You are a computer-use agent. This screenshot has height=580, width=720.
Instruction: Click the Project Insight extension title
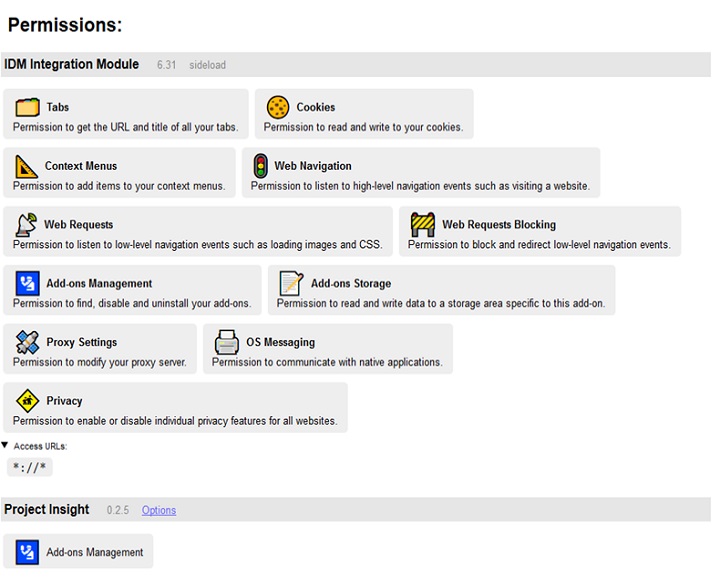46,510
